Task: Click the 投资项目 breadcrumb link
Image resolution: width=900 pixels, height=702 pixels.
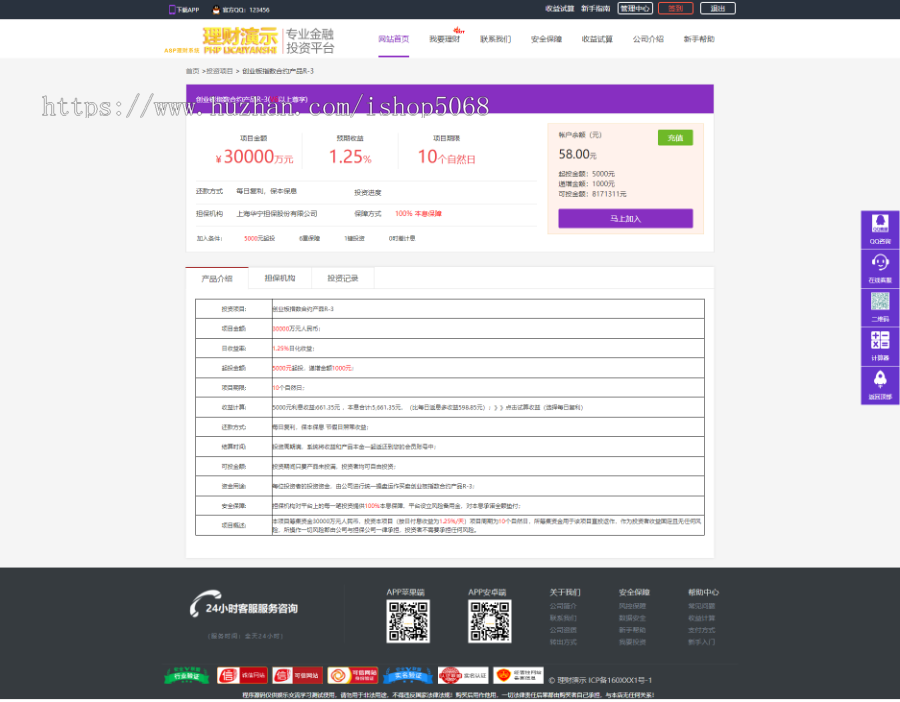Action: [220, 72]
